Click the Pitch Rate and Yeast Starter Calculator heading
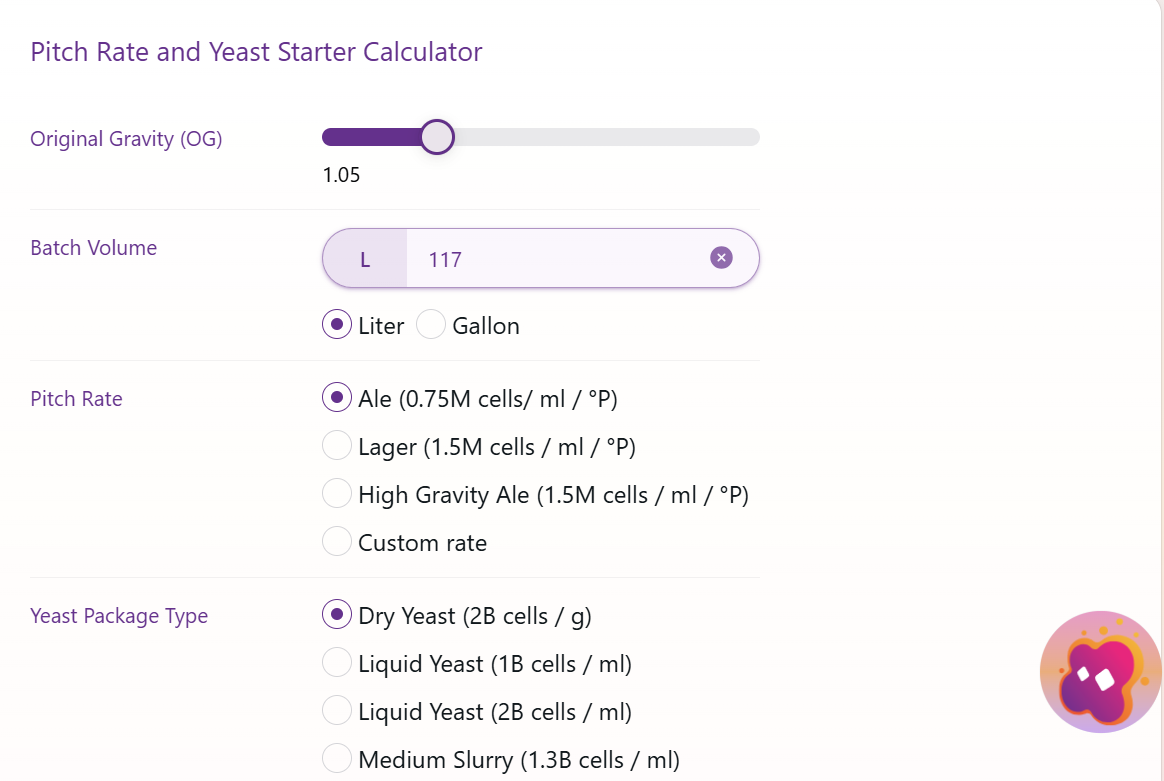1164x781 pixels. [x=256, y=52]
